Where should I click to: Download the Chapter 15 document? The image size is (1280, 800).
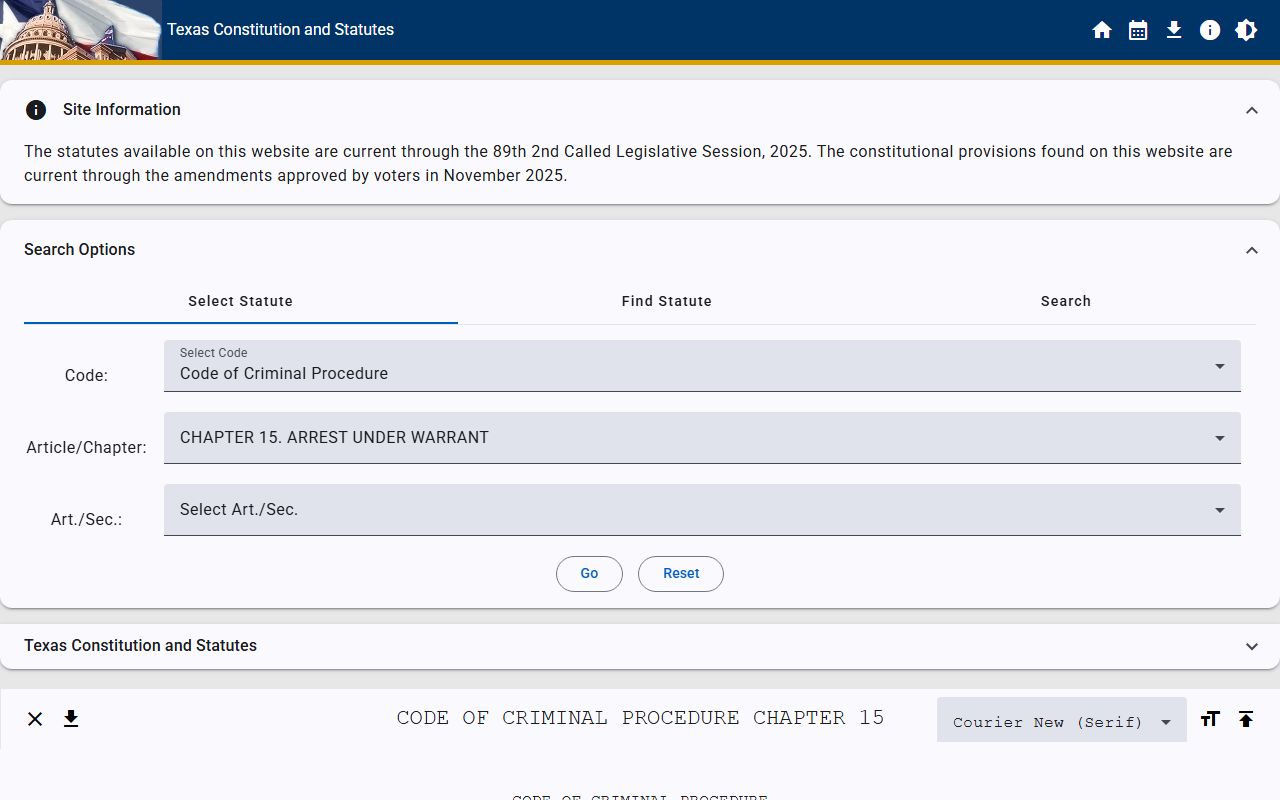[x=71, y=719]
